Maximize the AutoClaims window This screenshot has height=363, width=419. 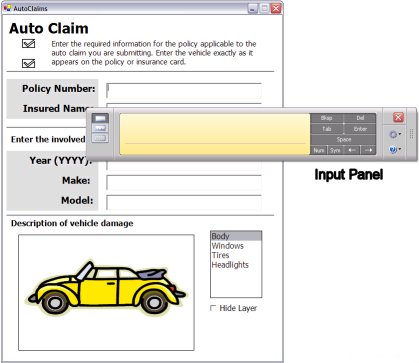point(264,8)
